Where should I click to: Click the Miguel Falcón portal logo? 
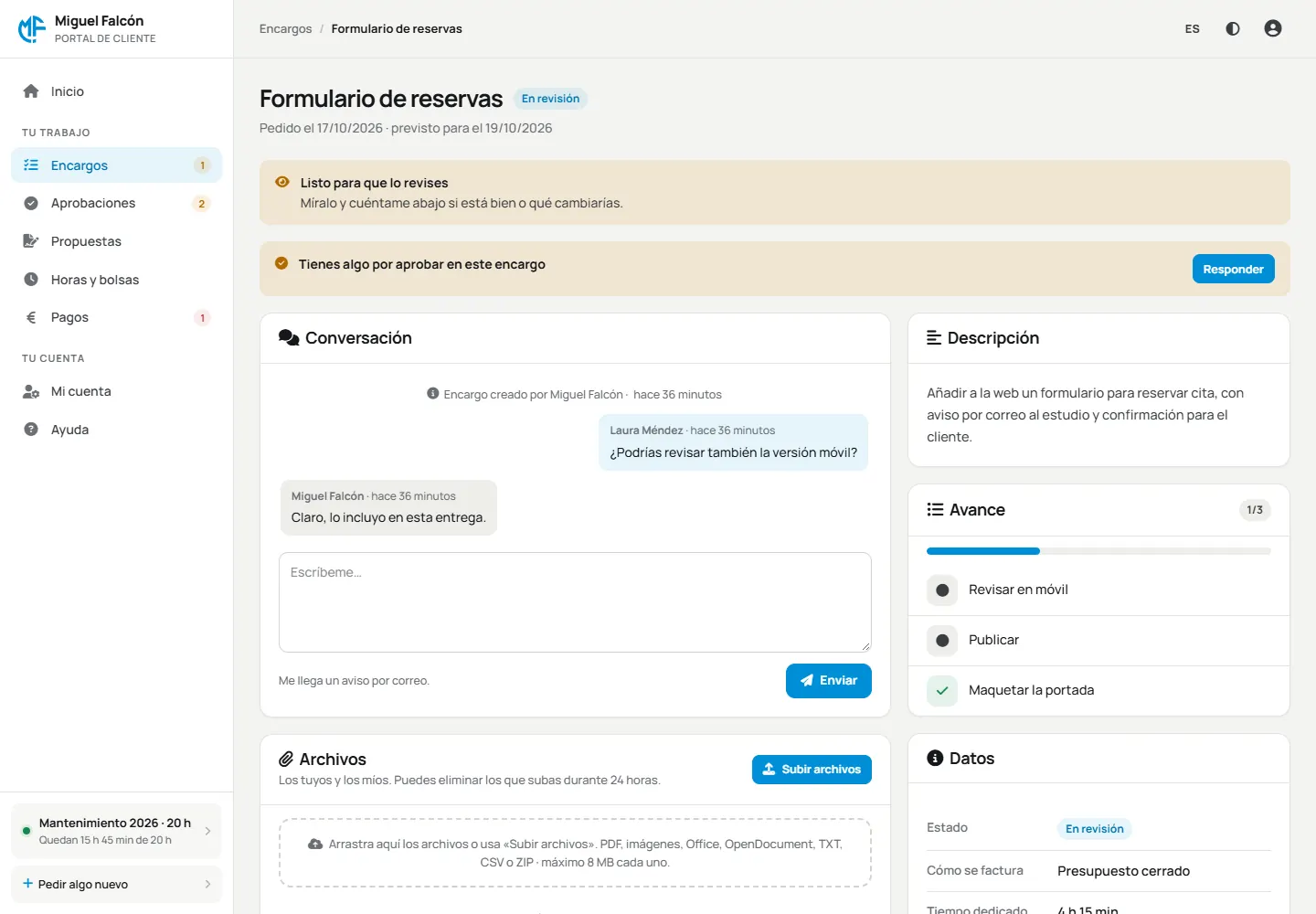point(32,29)
